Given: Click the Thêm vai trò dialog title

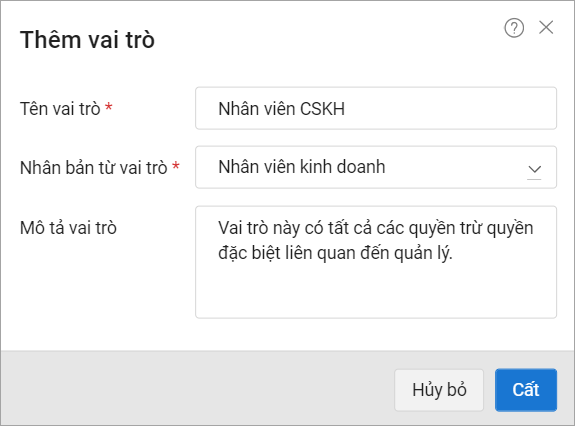Looking at the screenshot, I should [x=87, y=40].
